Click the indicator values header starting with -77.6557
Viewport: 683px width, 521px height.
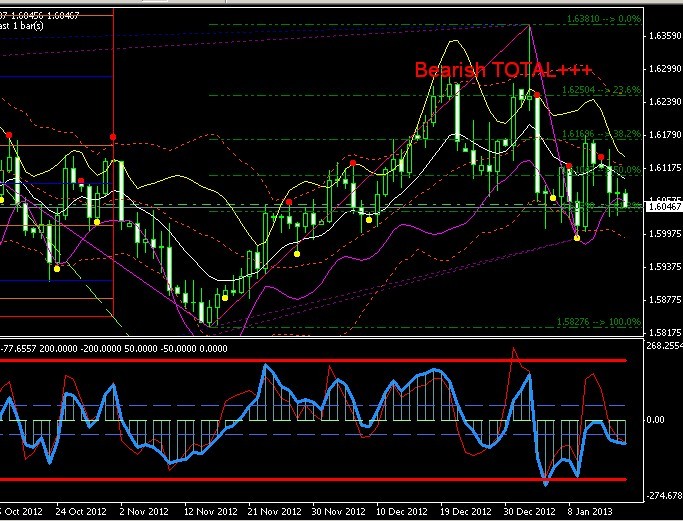click(x=114, y=348)
